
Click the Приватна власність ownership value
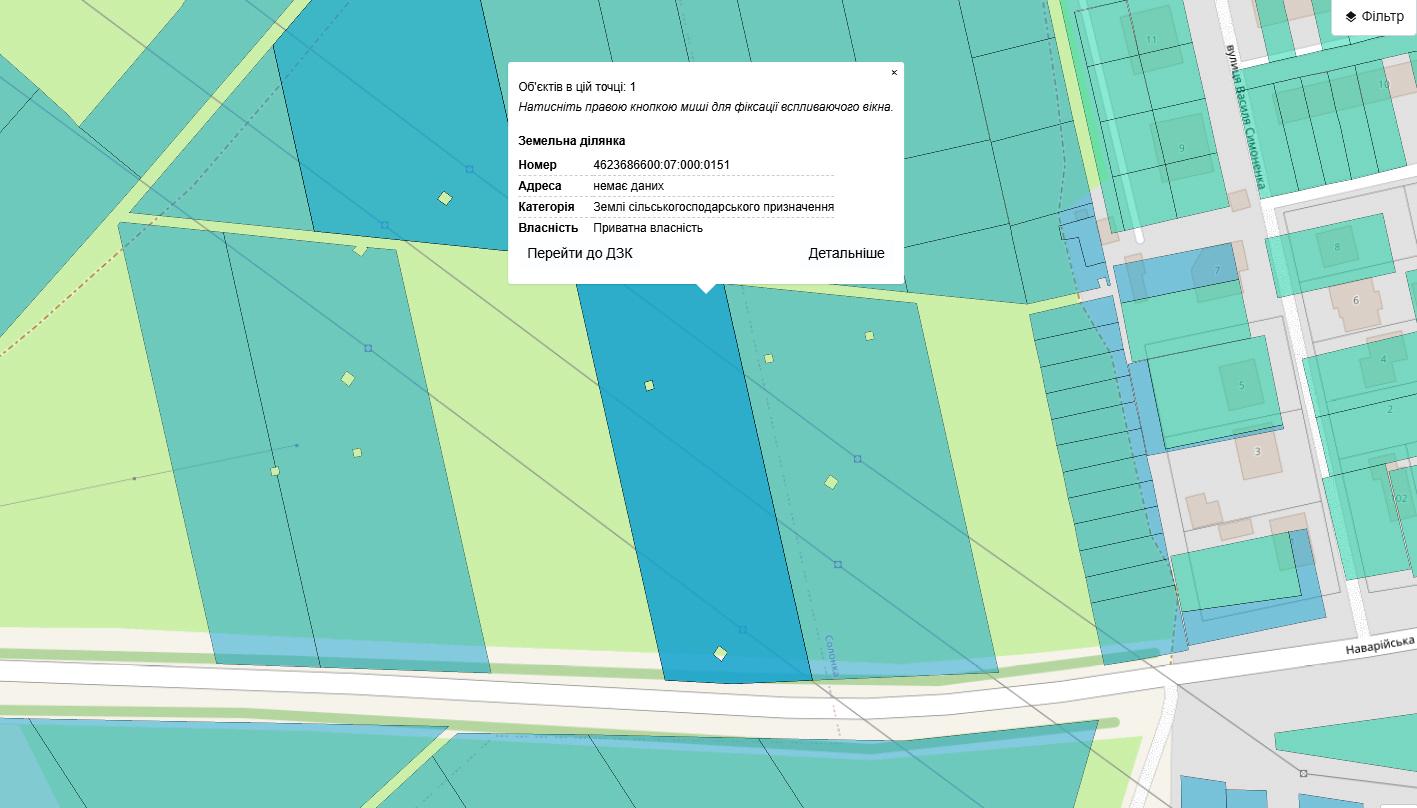[x=647, y=228]
